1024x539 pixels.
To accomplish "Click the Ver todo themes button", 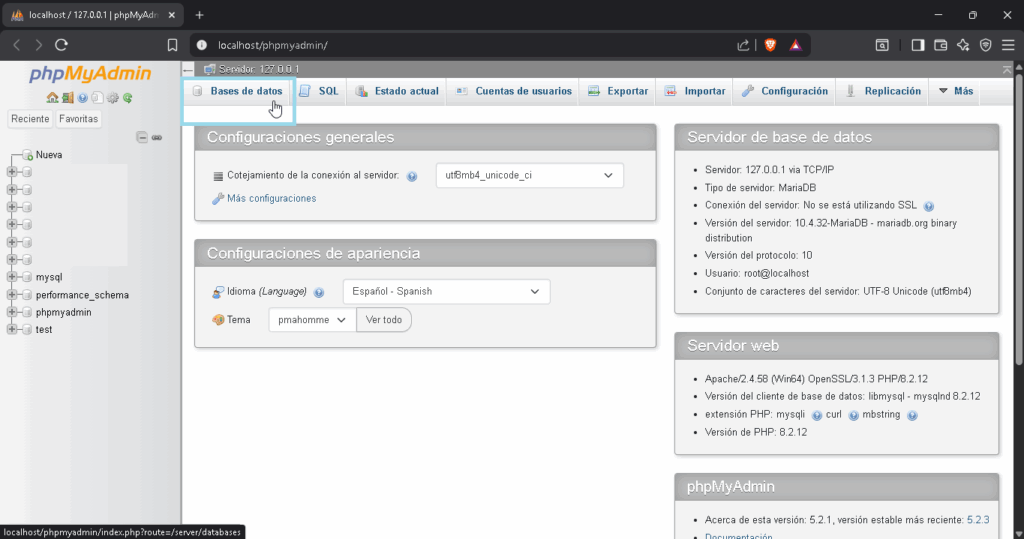I will click(x=384, y=319).
